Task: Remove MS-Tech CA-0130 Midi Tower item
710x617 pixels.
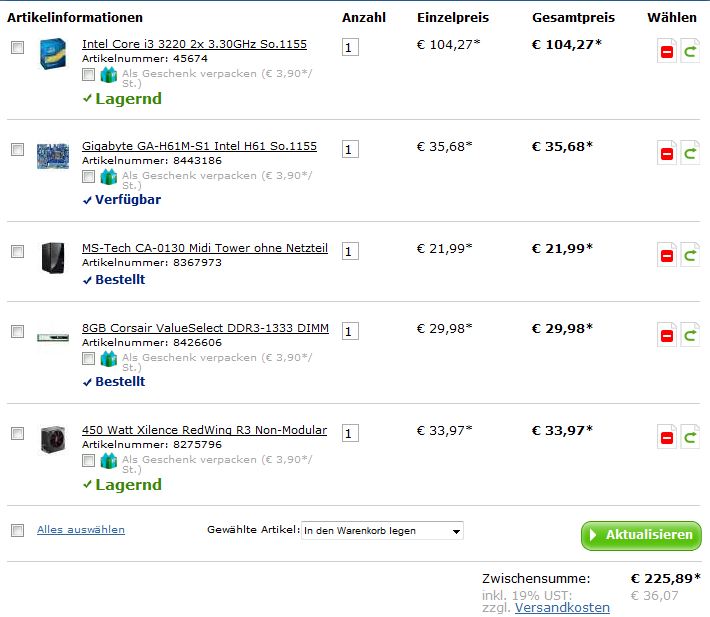Action: tap(667, 255)
